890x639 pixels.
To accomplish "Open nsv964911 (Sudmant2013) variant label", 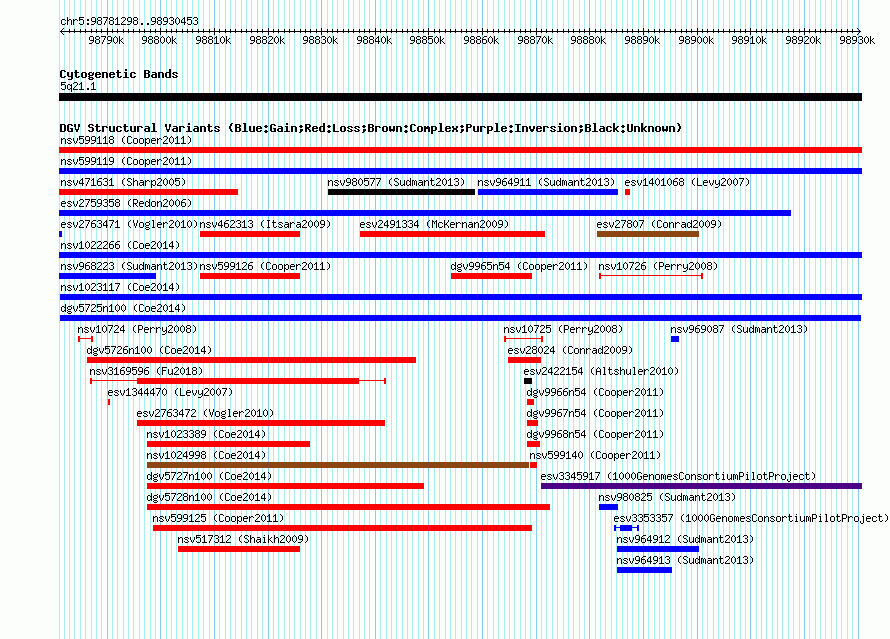I will coord(546,182).
